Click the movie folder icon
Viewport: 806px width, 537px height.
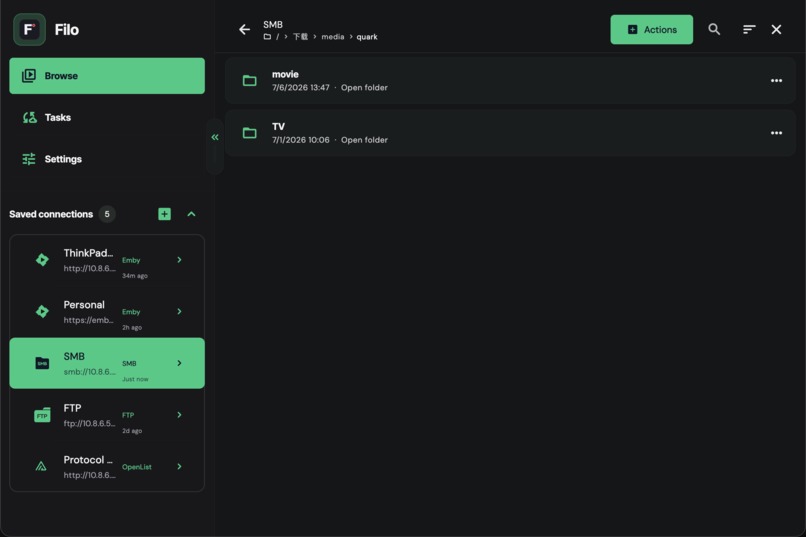[x=249, y=81]
